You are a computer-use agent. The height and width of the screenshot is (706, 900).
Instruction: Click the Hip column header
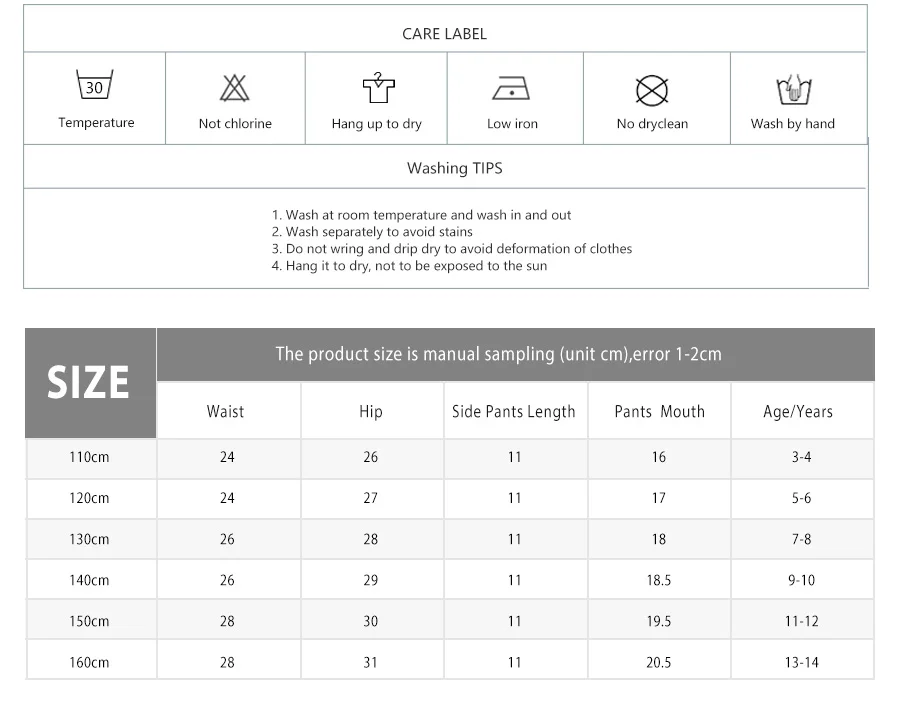point(371,412)
